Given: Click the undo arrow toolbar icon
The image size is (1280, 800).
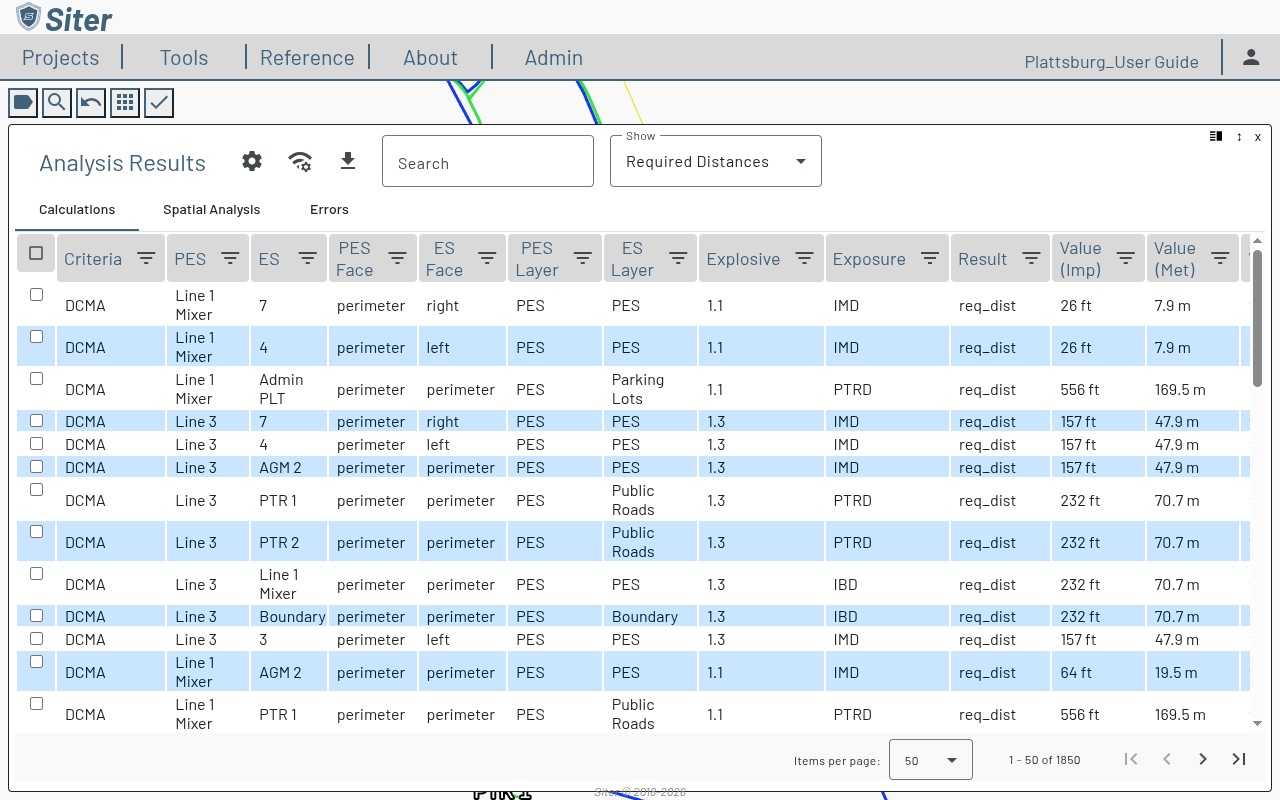Looking at the screenshot, I should point(91,102).
